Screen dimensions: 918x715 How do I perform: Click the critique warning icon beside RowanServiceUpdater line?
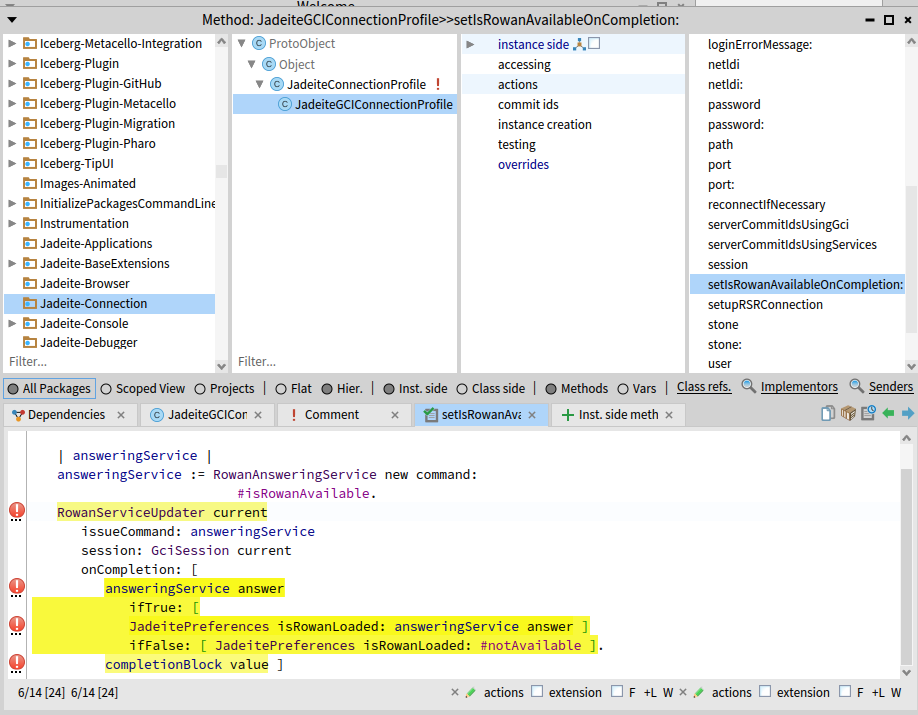pyautogui.click(x=17, y=512)
